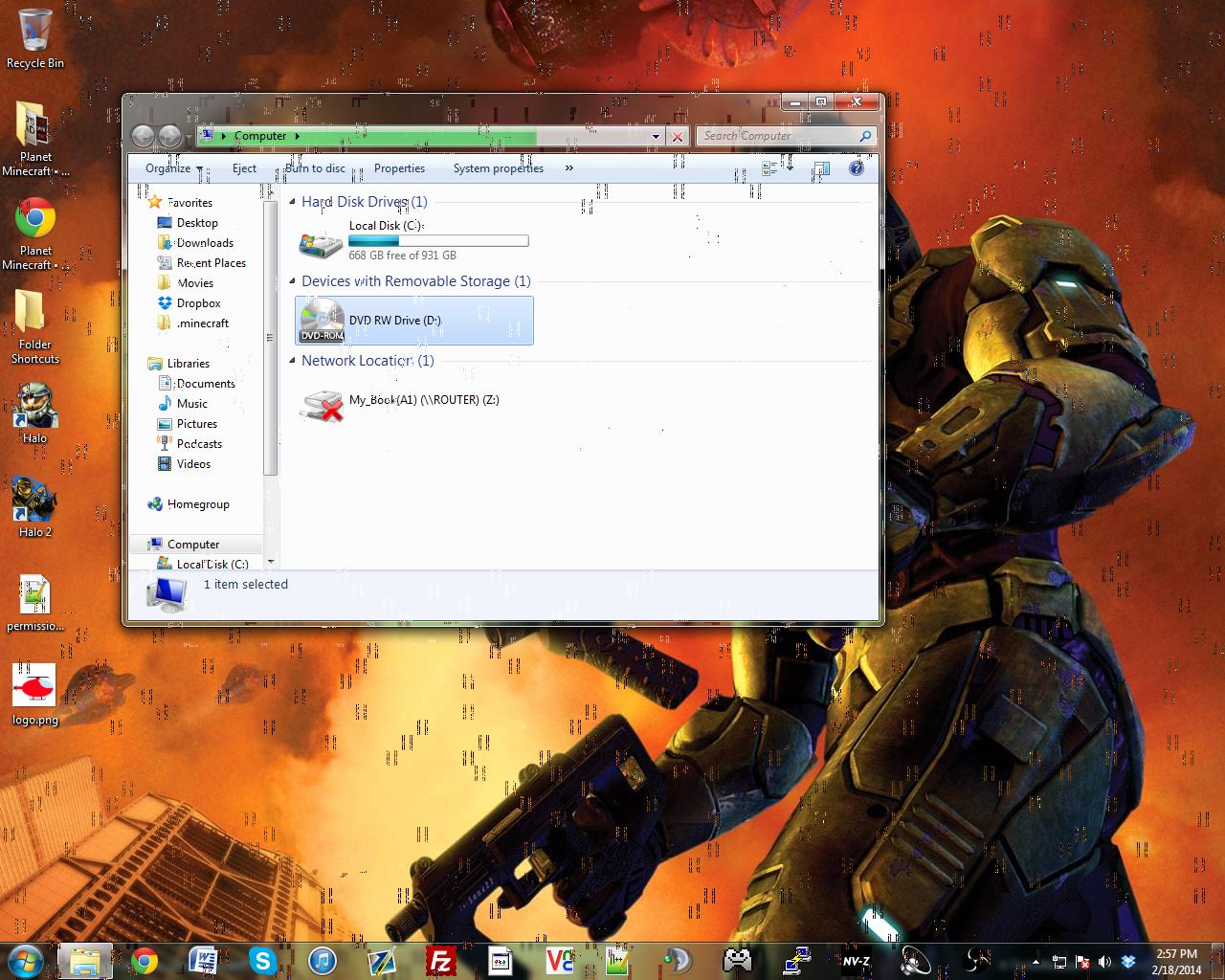Select Music library
This screenshot has height=980, width=1225.
click(191, 404)
